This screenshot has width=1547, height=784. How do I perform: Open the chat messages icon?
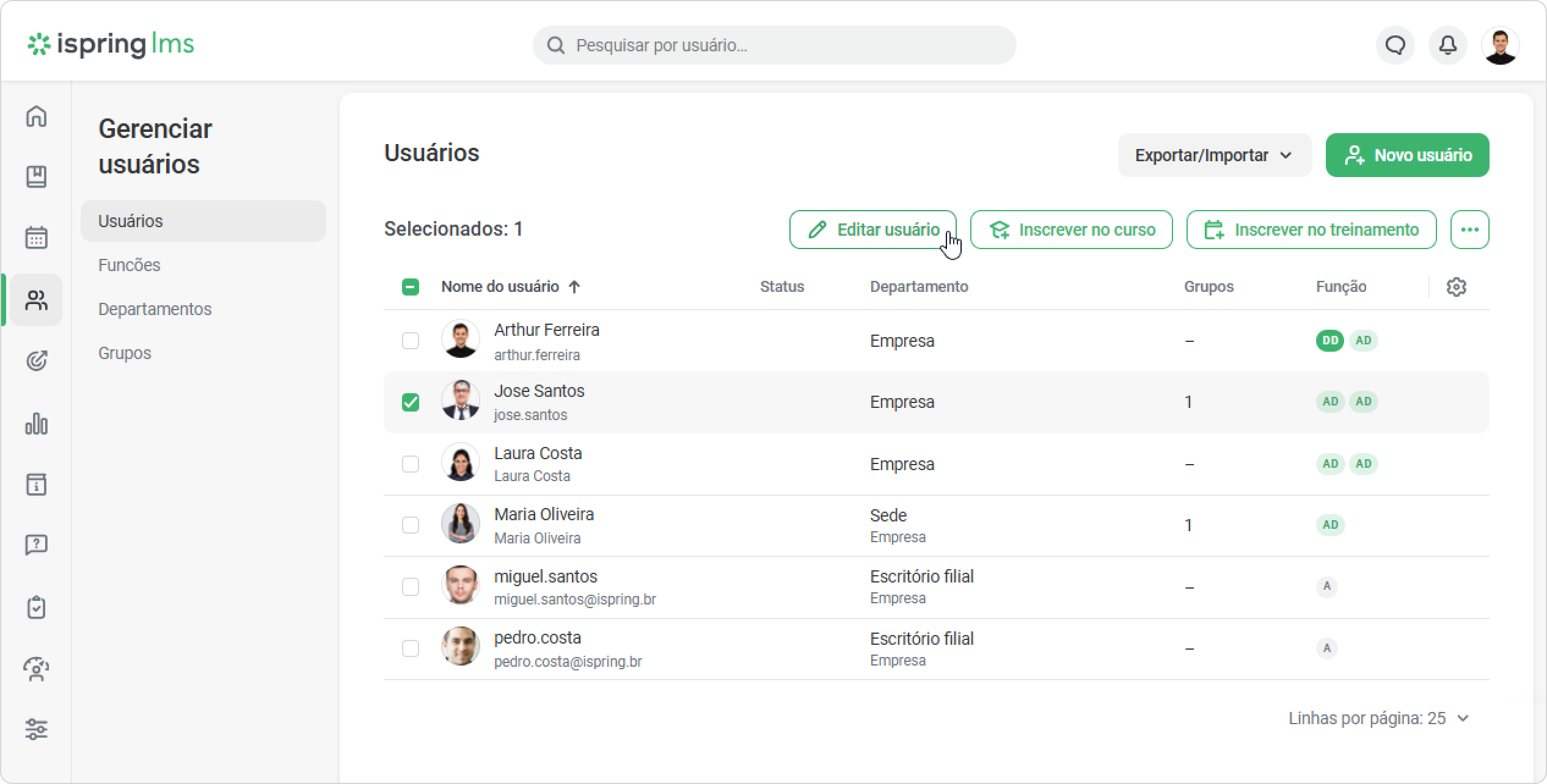point(1395,45)
